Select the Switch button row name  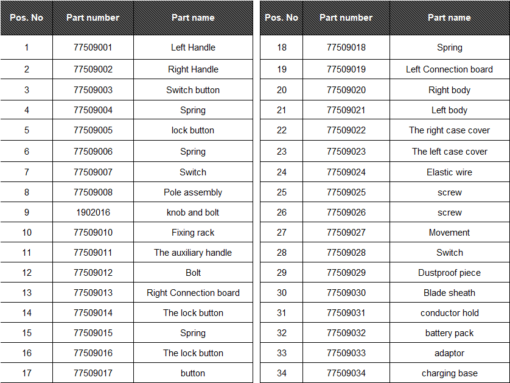[x=193, y=90]
